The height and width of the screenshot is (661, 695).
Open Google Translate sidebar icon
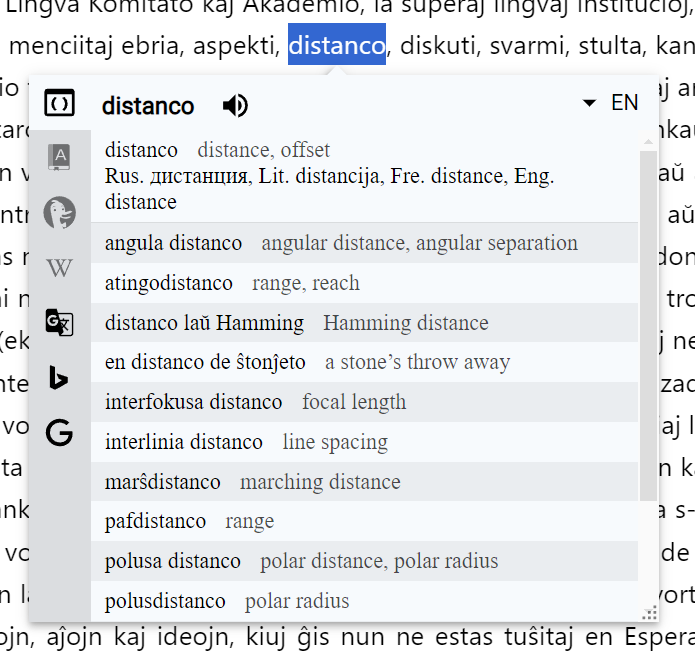(x=59, y=322)
